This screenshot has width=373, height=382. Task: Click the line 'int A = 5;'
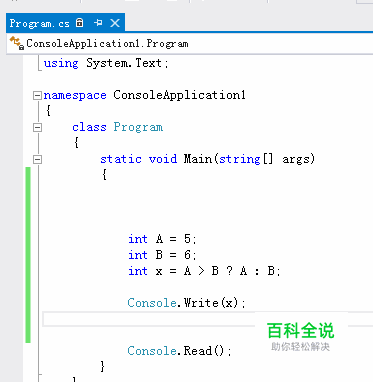[x=162, y=239]
